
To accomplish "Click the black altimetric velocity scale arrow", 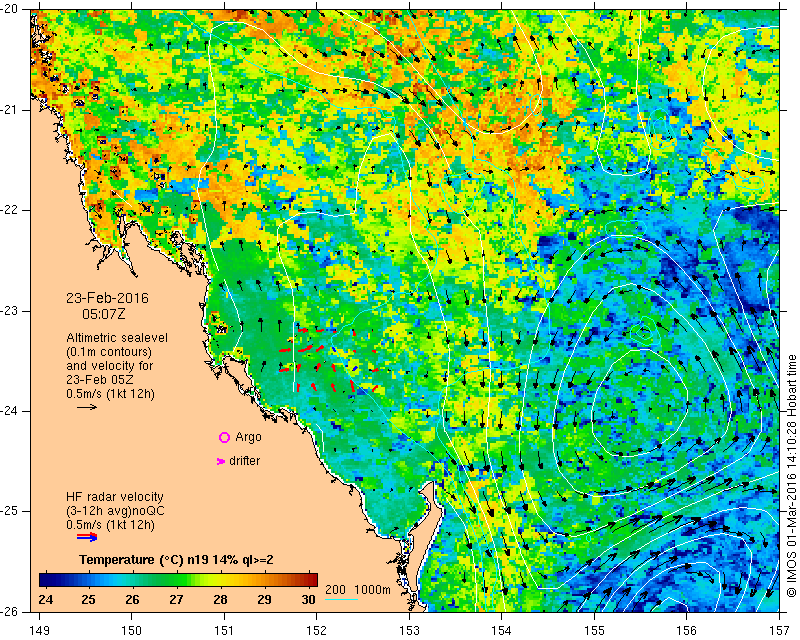I will point(87,407).
